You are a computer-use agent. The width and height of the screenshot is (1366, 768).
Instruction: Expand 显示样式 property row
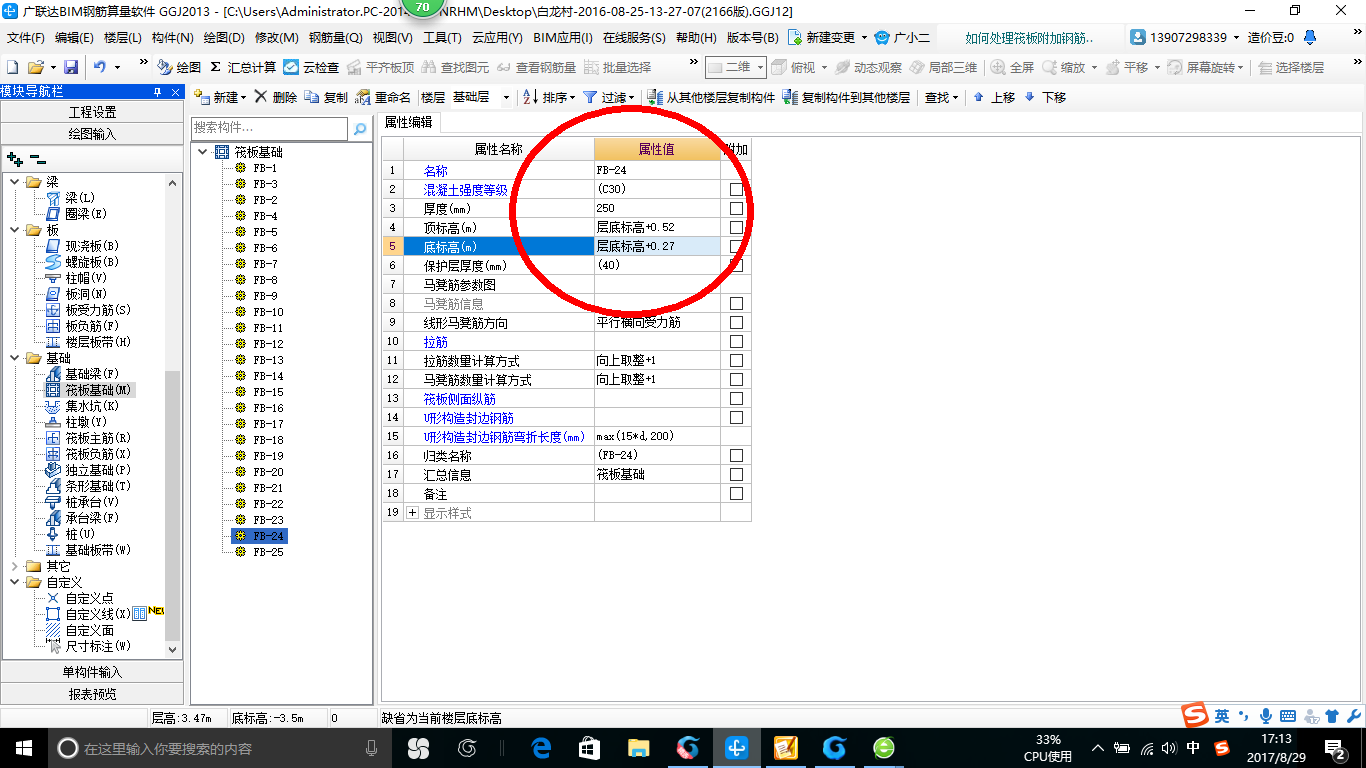(413, 513)
